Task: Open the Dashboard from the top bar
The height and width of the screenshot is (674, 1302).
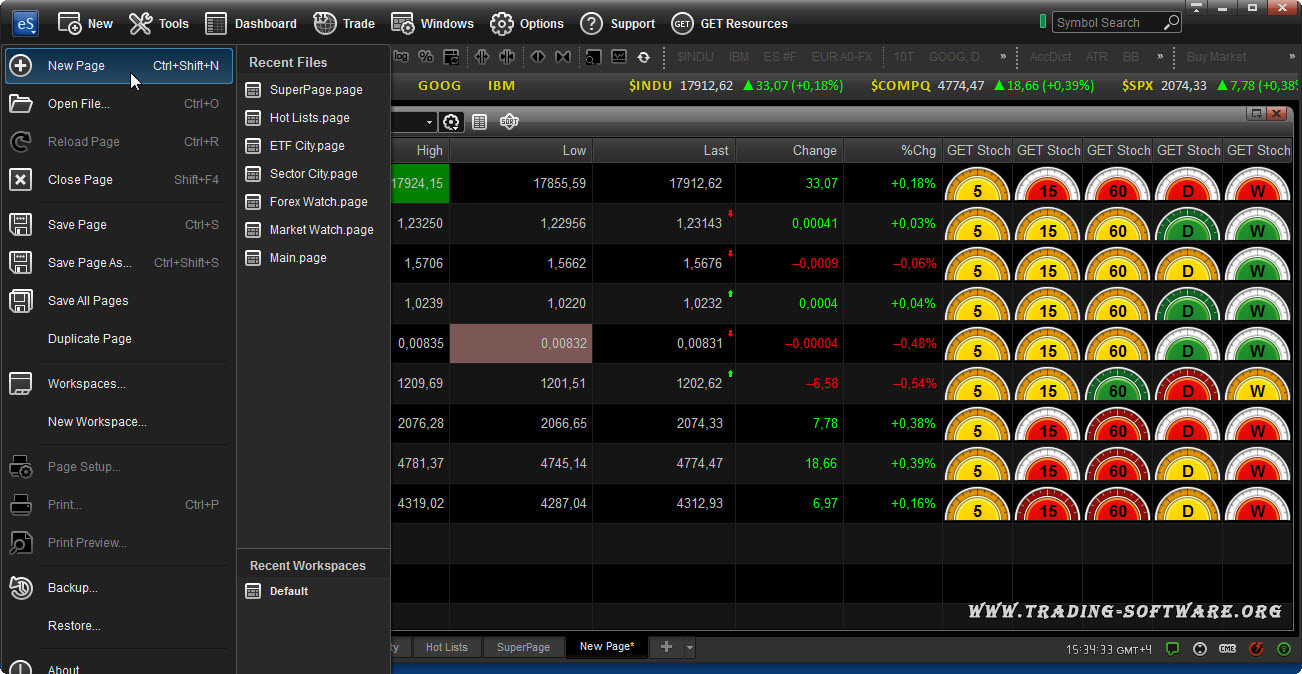Action: pyautogui.click(x=251, y=23)
